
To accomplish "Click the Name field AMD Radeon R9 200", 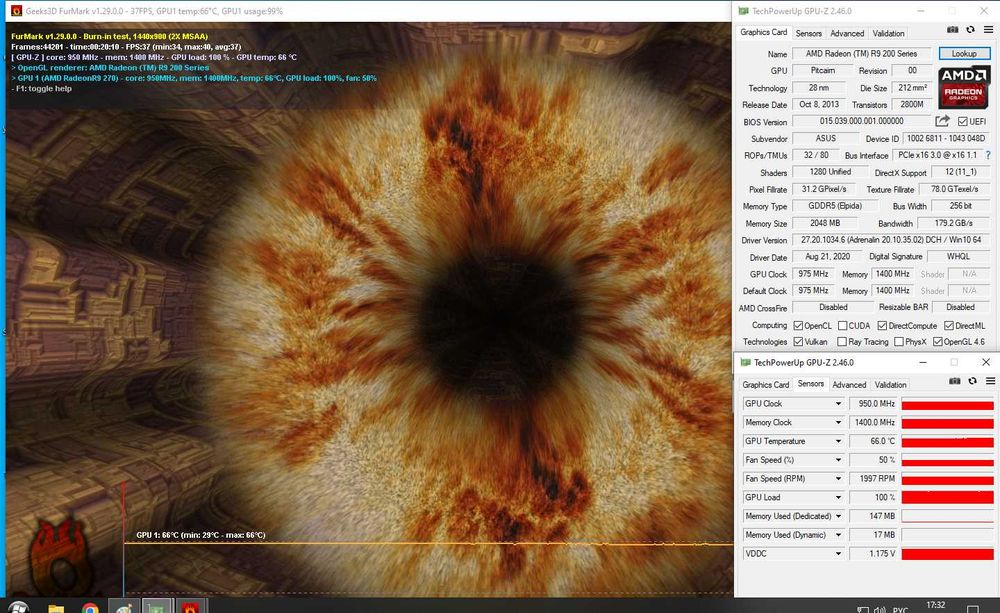I will click(861, 54).
